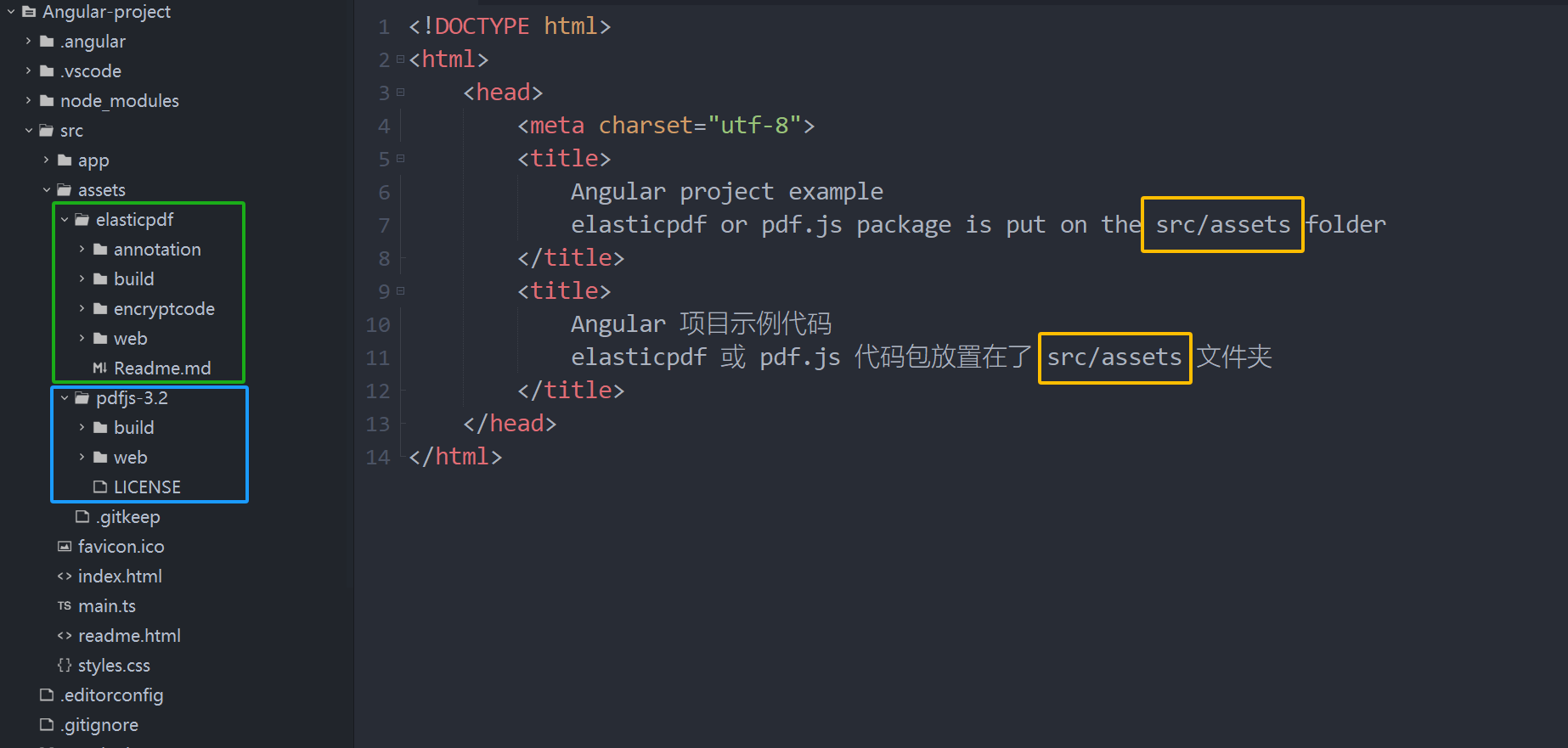Expand the .angular folder chevron
Image resolution: width=1568 pixels, height=748 pixels.
[x=29, y=41]
